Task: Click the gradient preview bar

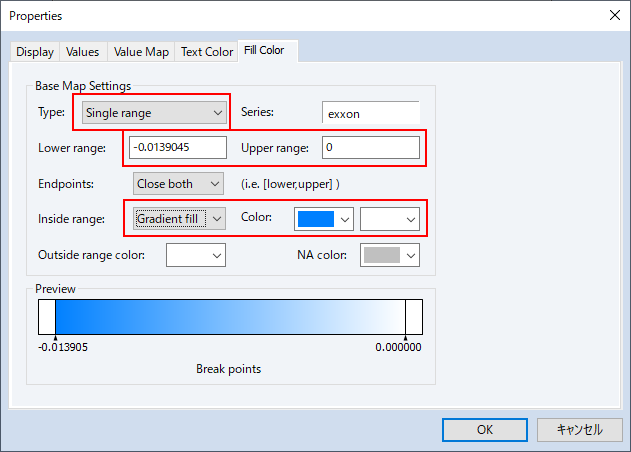Action: point(230,317)
